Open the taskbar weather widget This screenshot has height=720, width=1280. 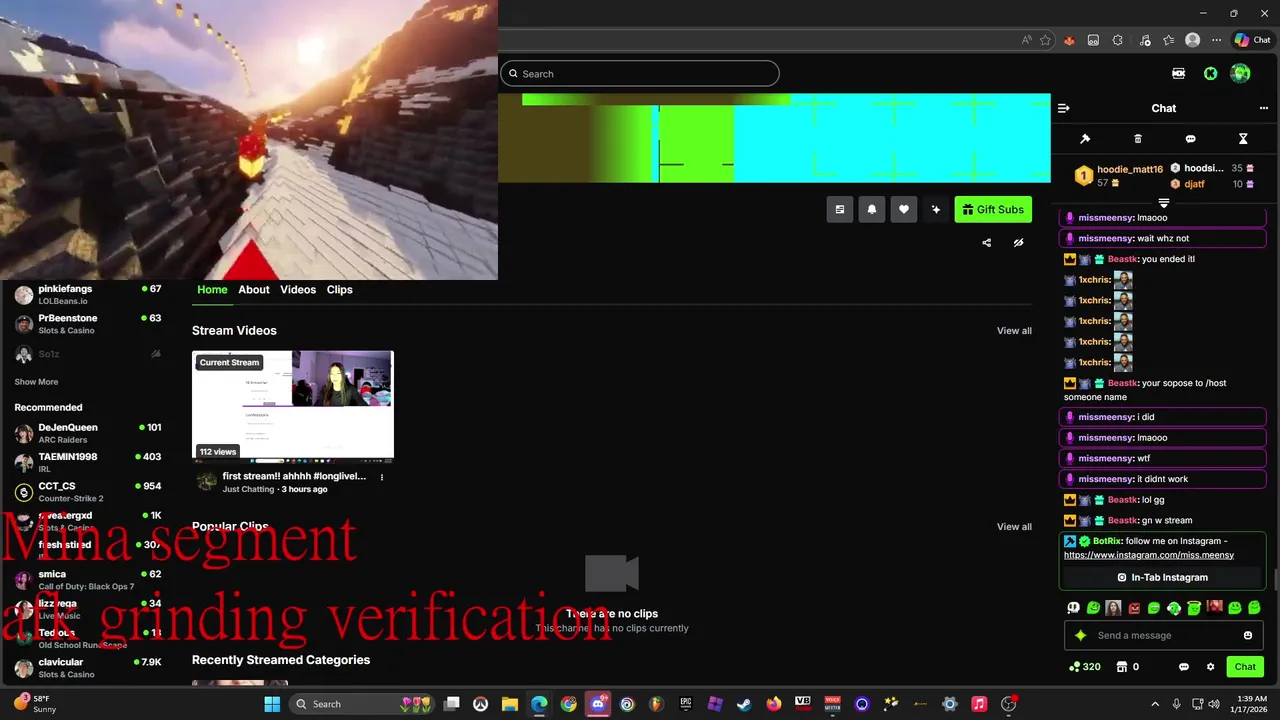point(35,704)
